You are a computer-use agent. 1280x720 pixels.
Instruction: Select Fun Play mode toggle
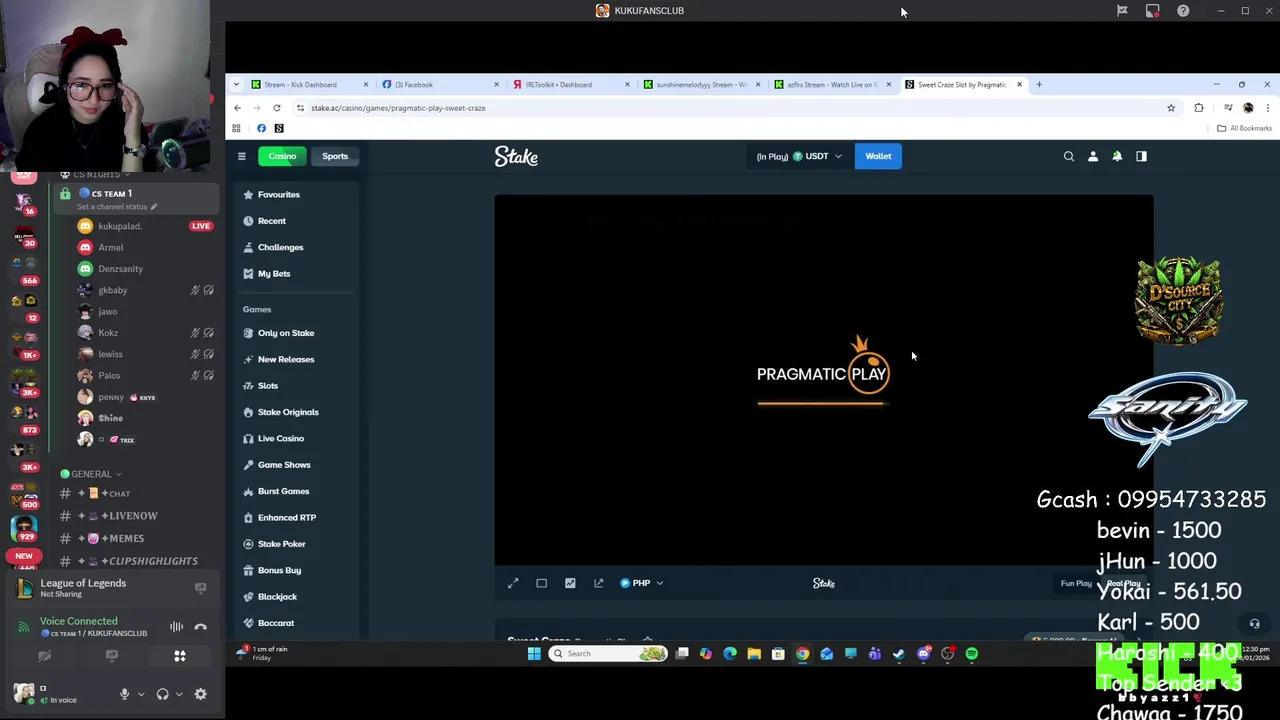click(x=1076, y=583)
